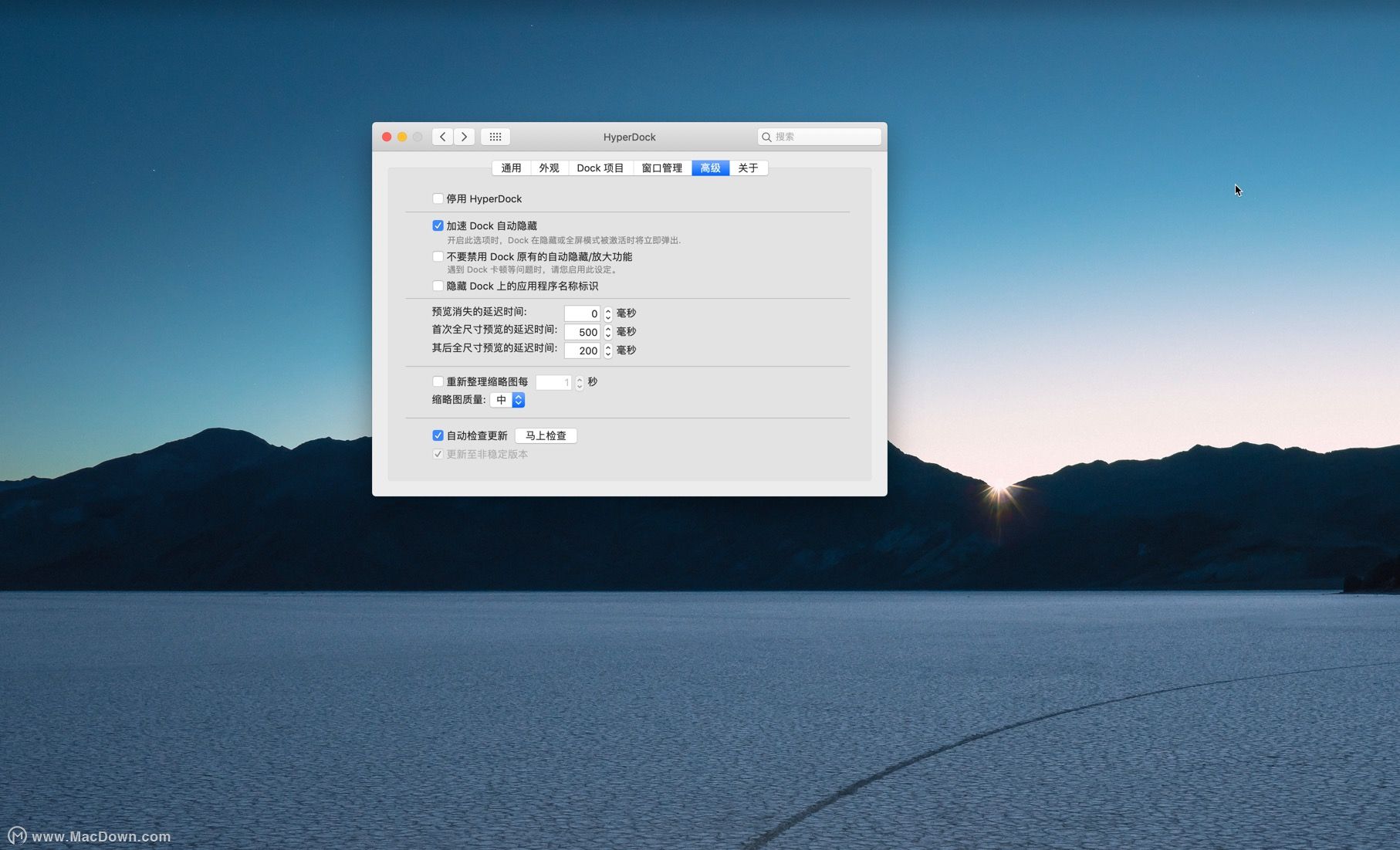Toggle 更新至非稳定版本 checkbox

tap(438, 454)
